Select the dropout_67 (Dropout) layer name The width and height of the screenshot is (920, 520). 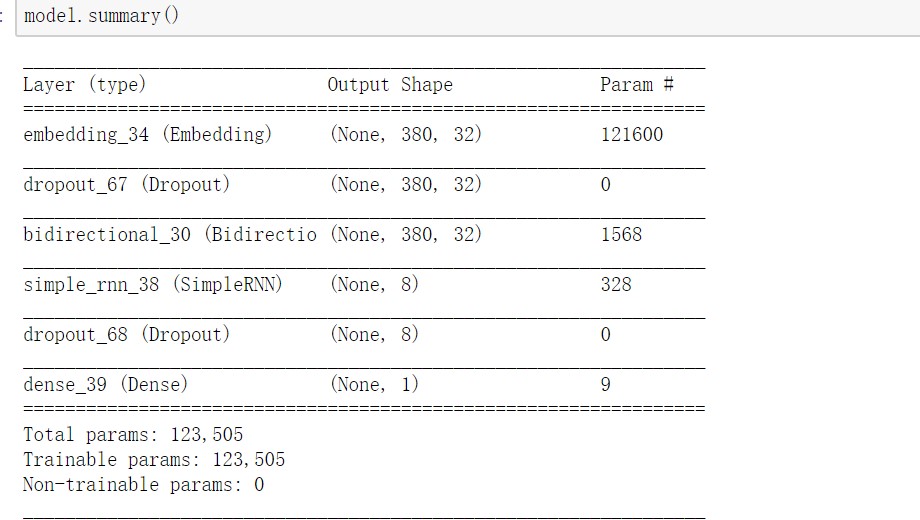coord(126,185)
